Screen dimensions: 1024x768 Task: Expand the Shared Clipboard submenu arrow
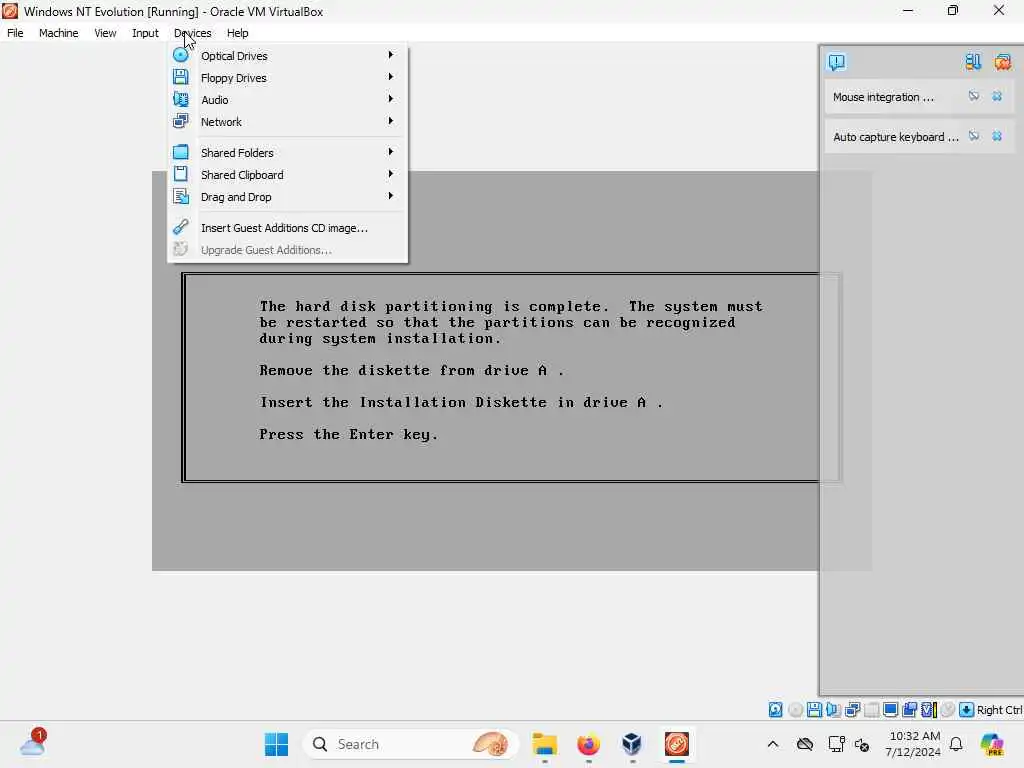click(x=391, y=174)
